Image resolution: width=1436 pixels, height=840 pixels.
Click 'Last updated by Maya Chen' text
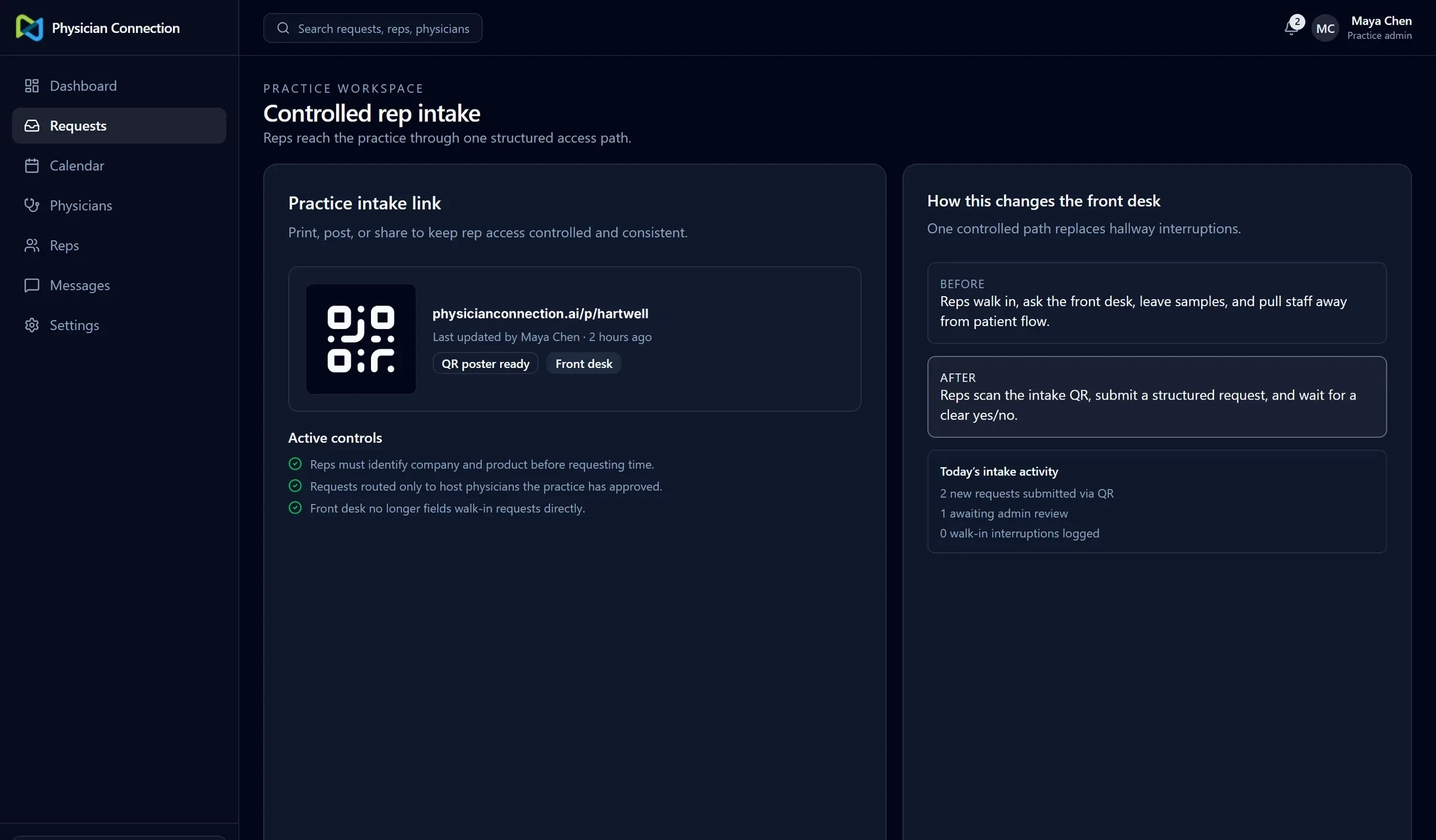[506, 337]
